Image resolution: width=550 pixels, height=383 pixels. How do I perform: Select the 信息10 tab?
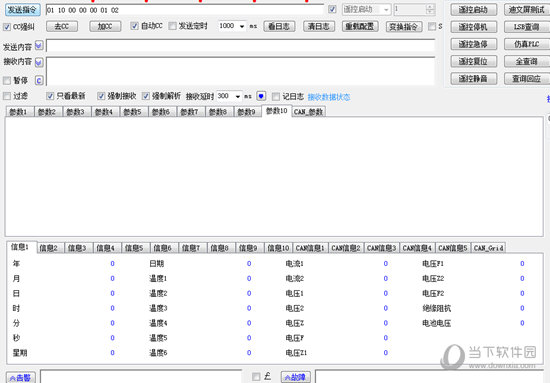[x=278, y=248]
